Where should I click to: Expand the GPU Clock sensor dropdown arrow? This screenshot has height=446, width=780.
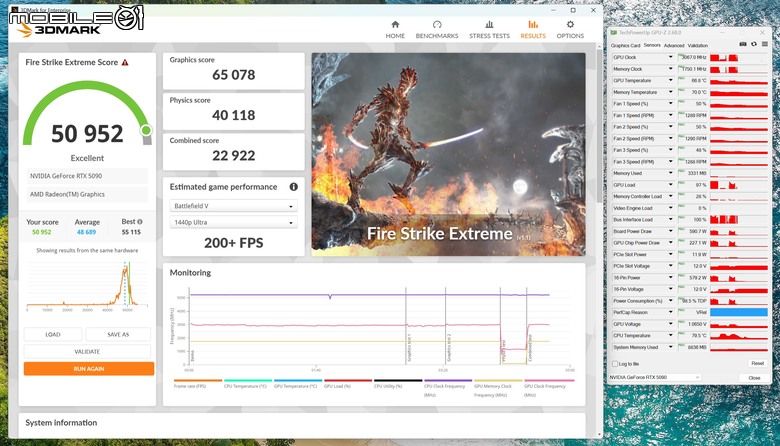670,57
